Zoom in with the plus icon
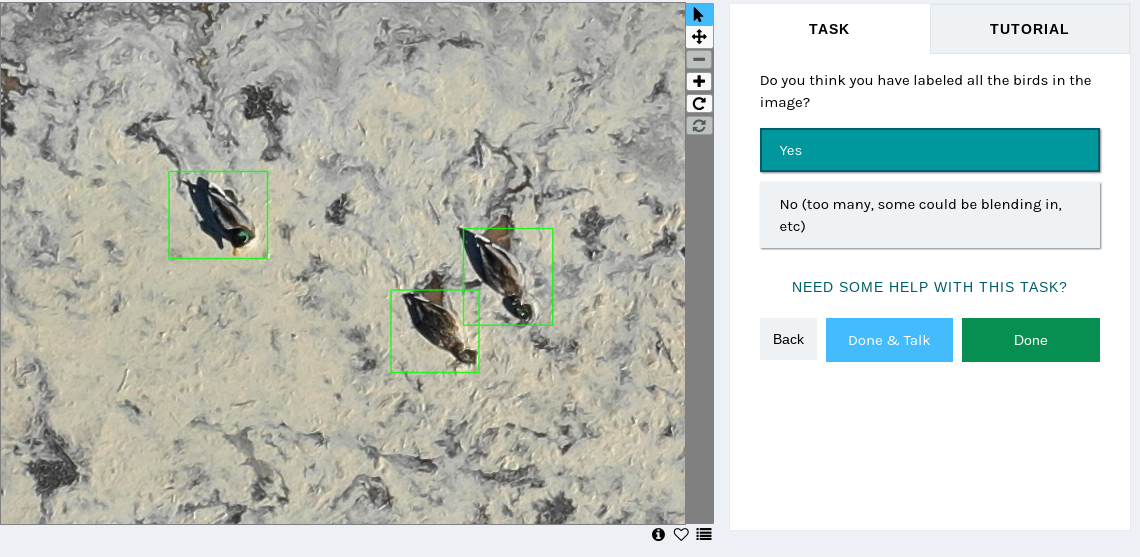 point(699,81)
